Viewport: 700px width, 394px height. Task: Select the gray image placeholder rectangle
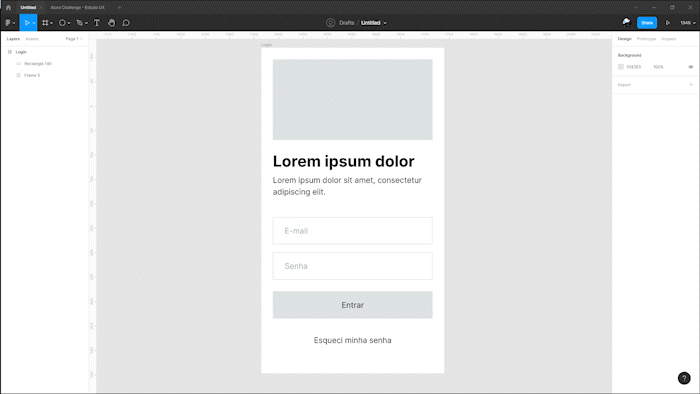352,100
